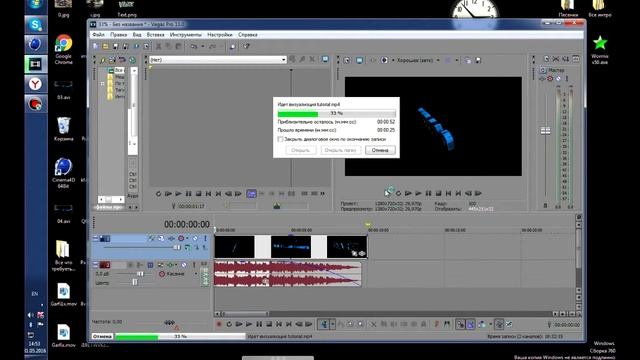Click the Master bus fader handle
Screen dimensions: 640x360
click(x=545, y=131)
